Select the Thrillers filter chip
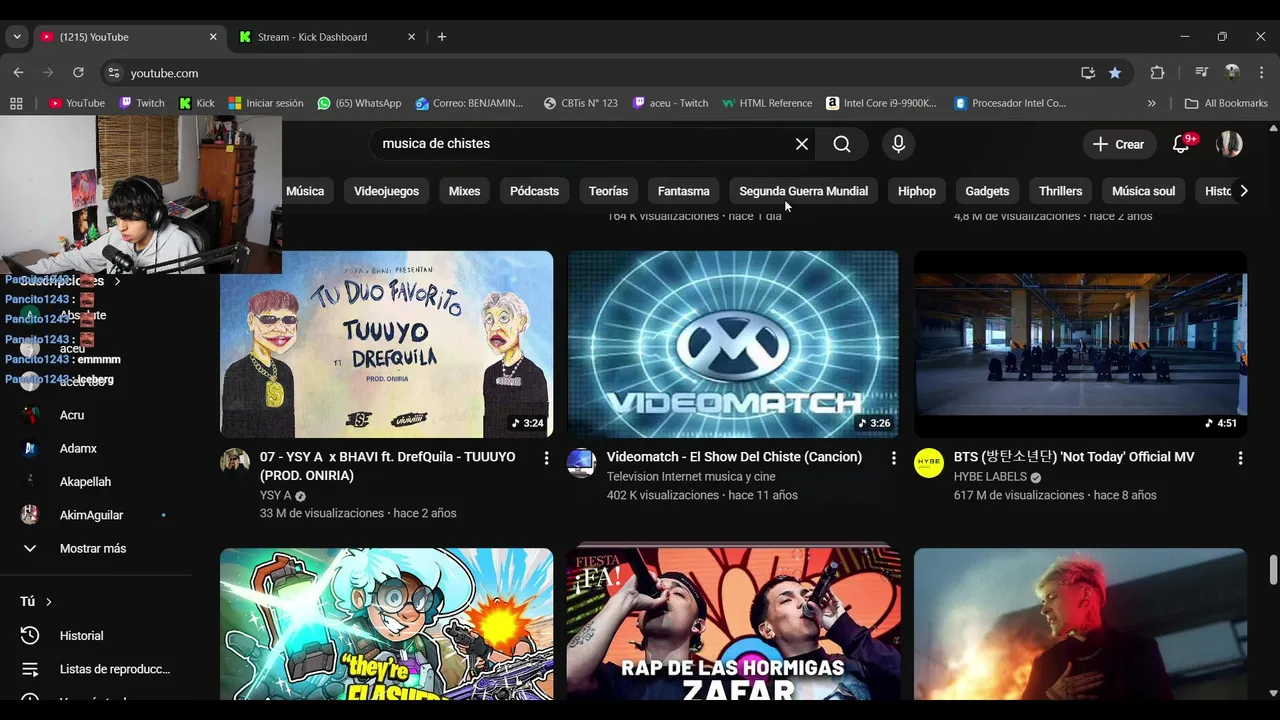This screenshot has height=720, width=1280. [x=1060, y=191]
